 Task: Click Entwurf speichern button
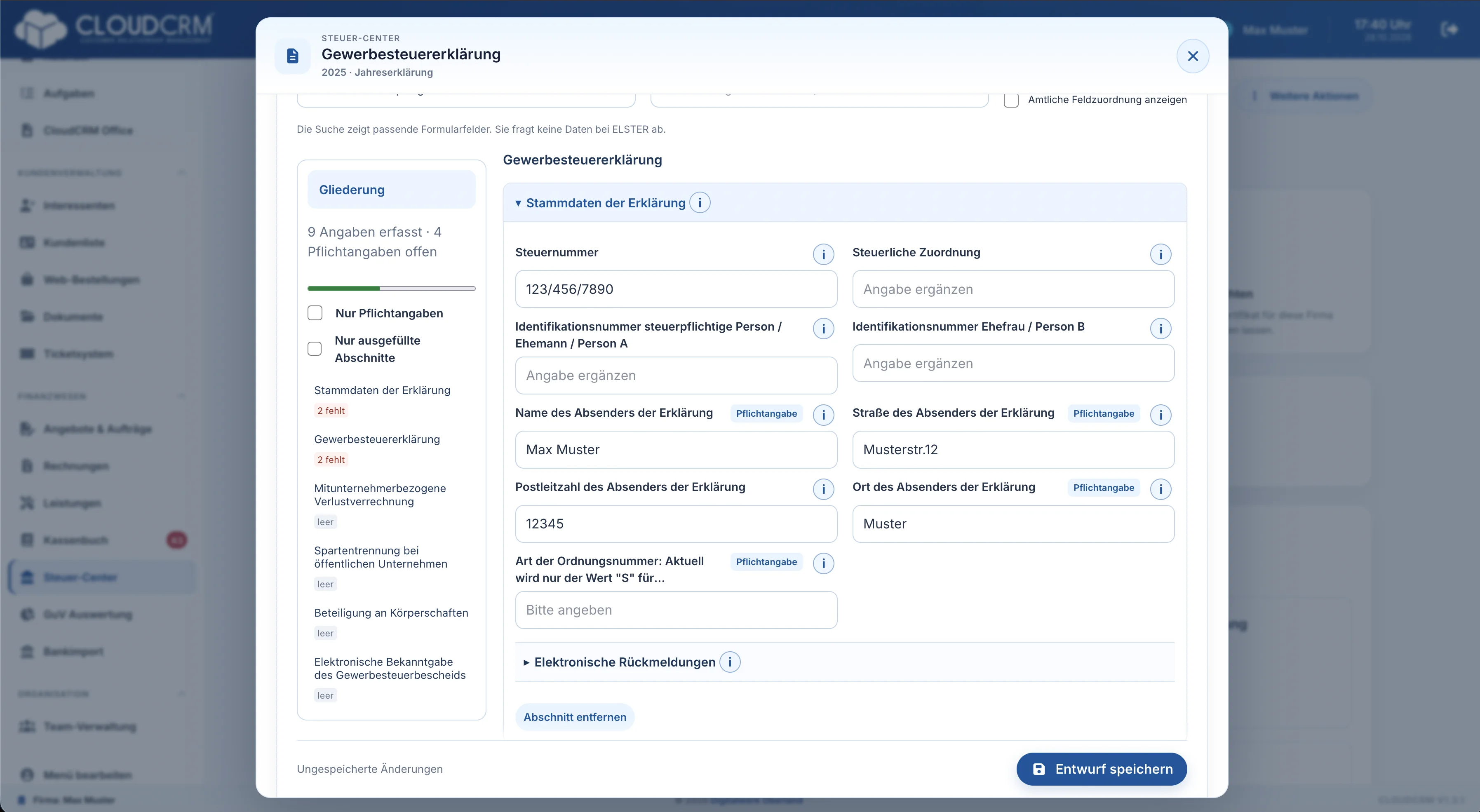click(1102, 769)
